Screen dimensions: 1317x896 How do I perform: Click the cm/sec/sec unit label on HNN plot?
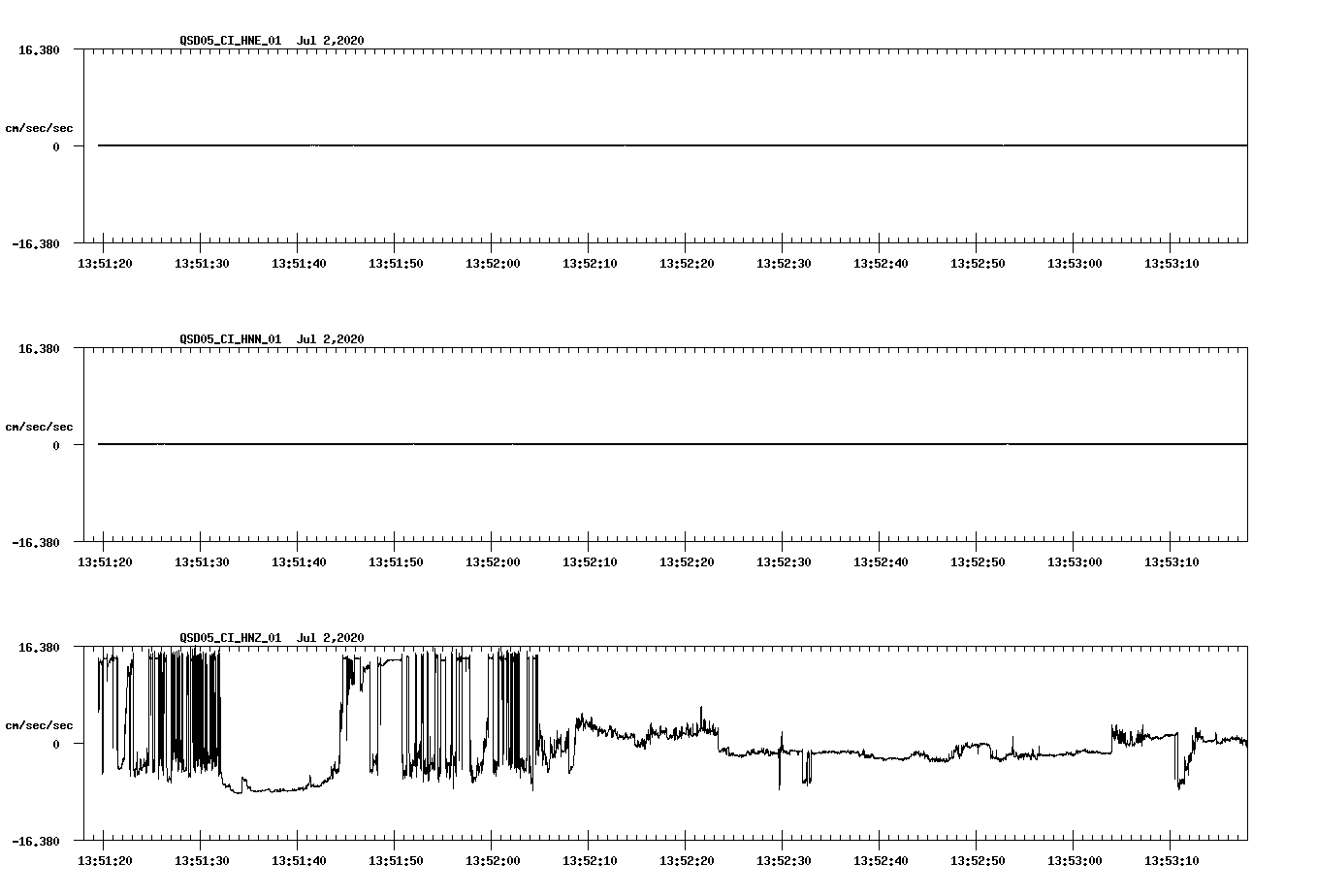coord(39,427)
